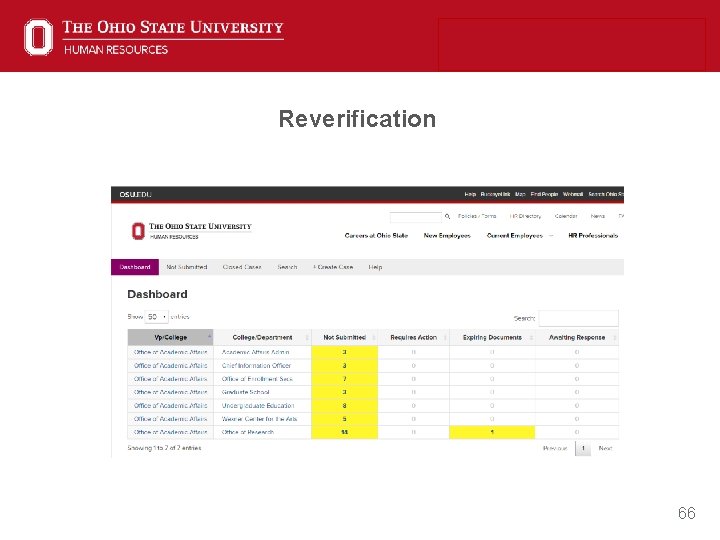720x540 pixels.
Task: Open the Show entries count dropdown
Action: (x=157, y=317)
